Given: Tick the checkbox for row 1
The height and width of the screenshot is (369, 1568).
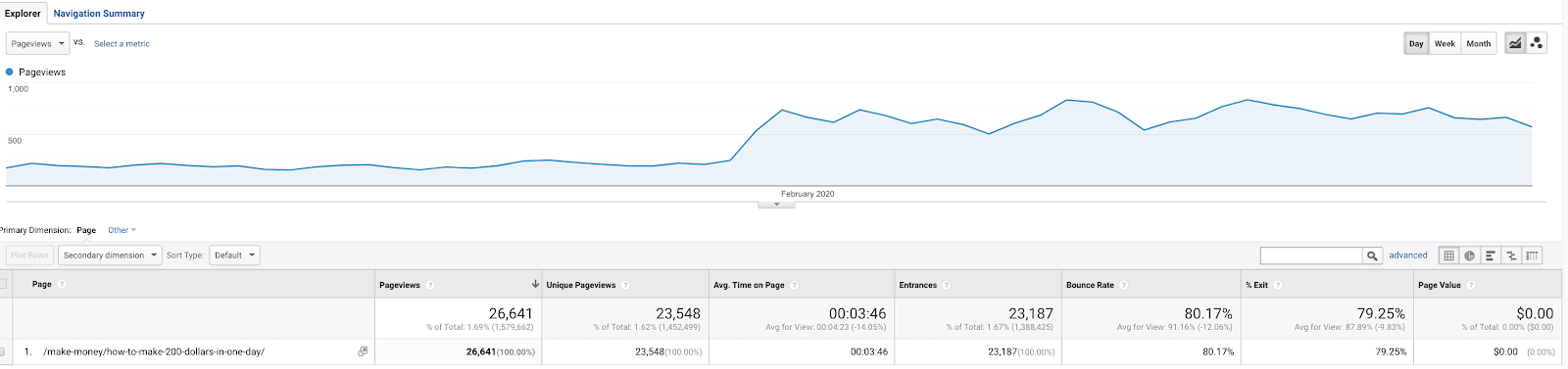Looking at the screenshot, I should click(2, 351).
